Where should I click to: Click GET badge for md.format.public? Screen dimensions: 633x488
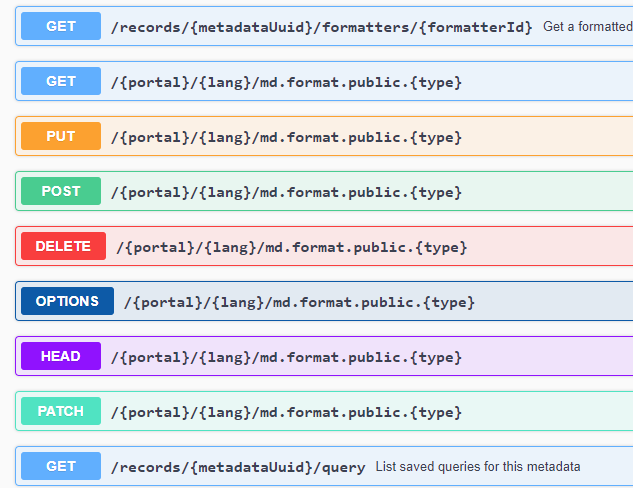pyautogui.click(x=61, y=81)
